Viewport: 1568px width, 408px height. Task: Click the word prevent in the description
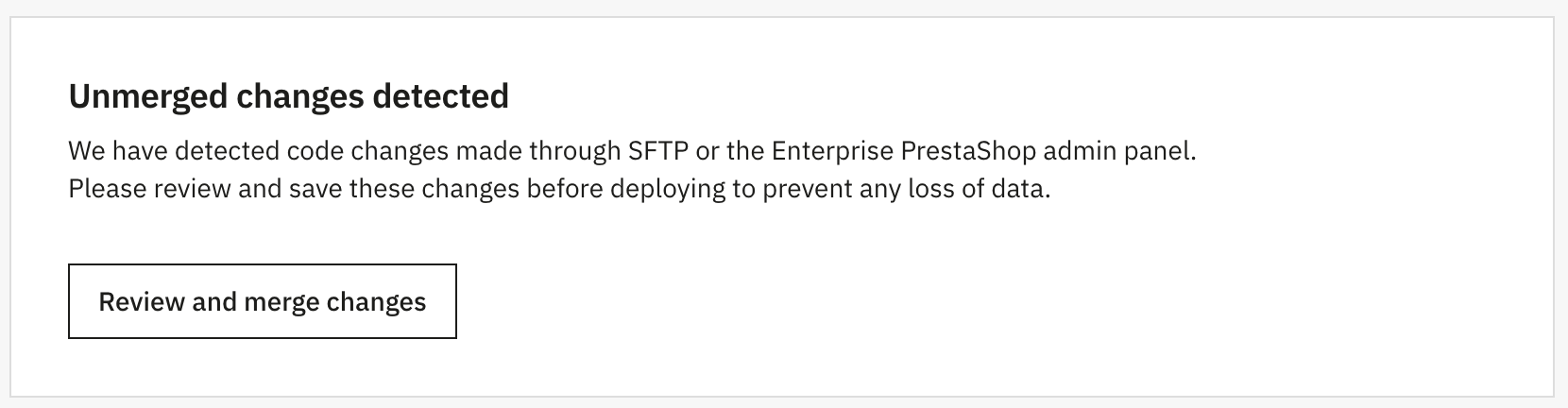[807, 189]
